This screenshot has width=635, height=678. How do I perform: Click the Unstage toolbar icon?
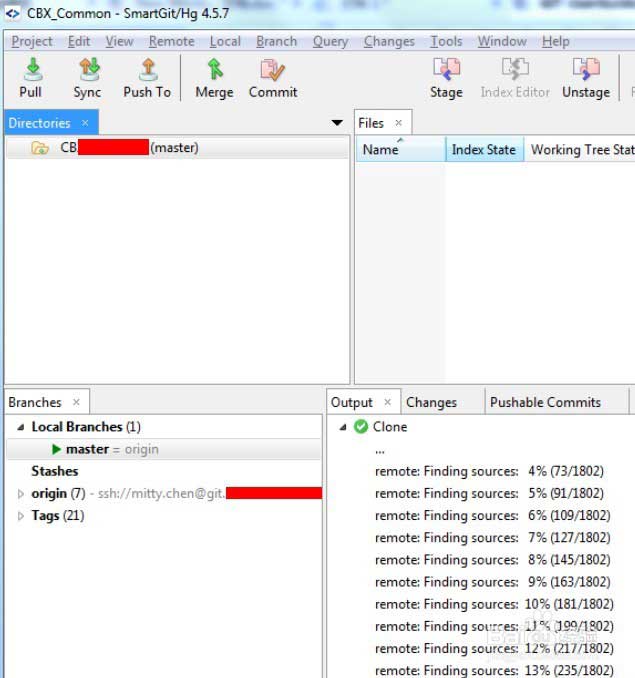(586, 70)
